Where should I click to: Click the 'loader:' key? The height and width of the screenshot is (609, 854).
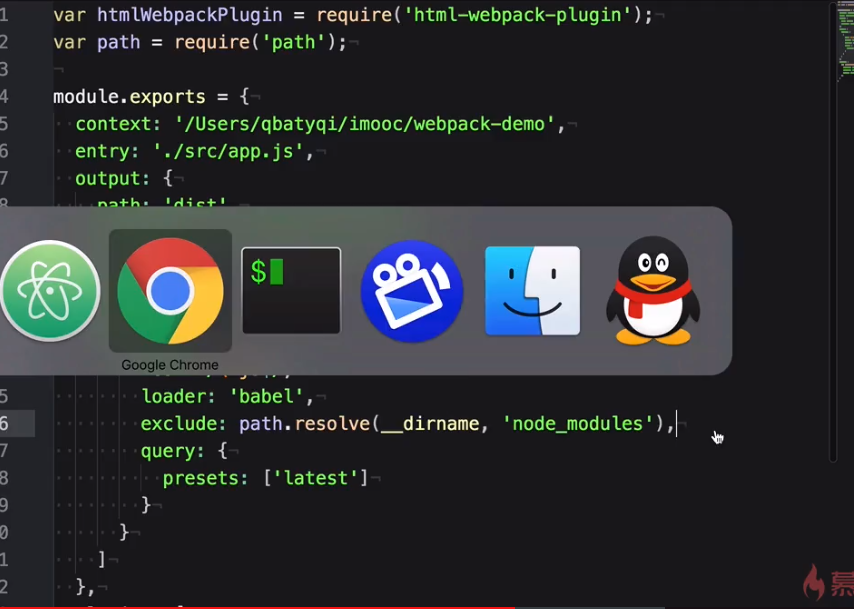click(178, 396)
